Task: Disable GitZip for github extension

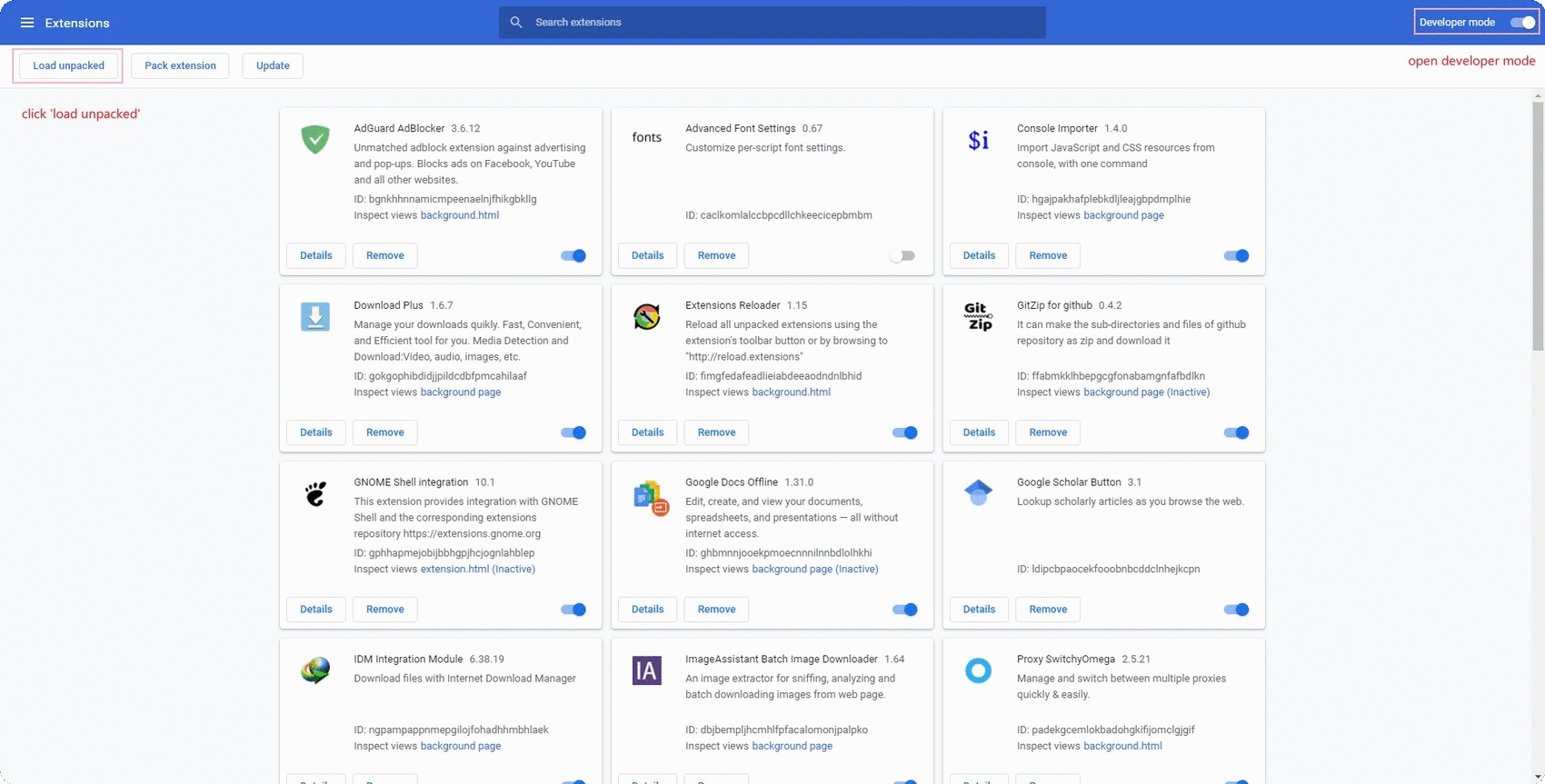Action: point(1237,432)
